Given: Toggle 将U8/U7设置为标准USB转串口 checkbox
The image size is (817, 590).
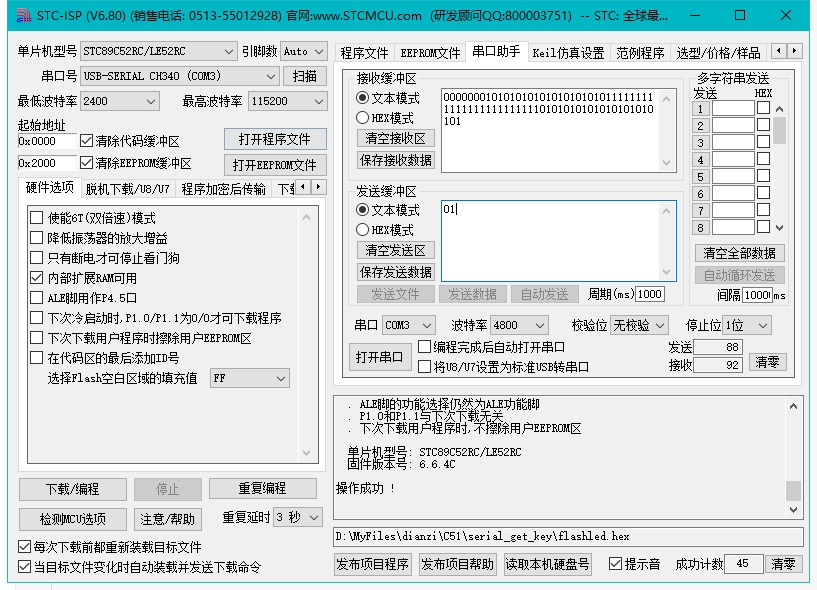Looking at the screenshot, I should [425, 366].
